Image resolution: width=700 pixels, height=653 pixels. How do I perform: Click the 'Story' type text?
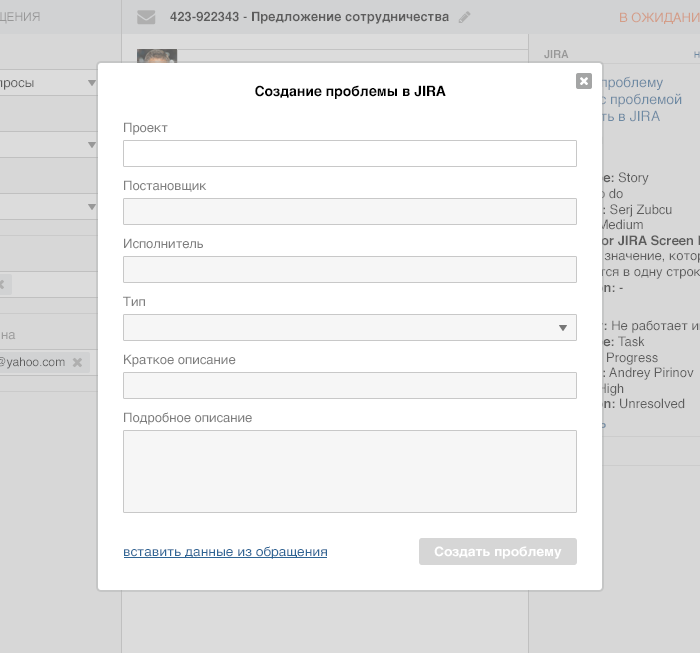click(x=633, y=178)
